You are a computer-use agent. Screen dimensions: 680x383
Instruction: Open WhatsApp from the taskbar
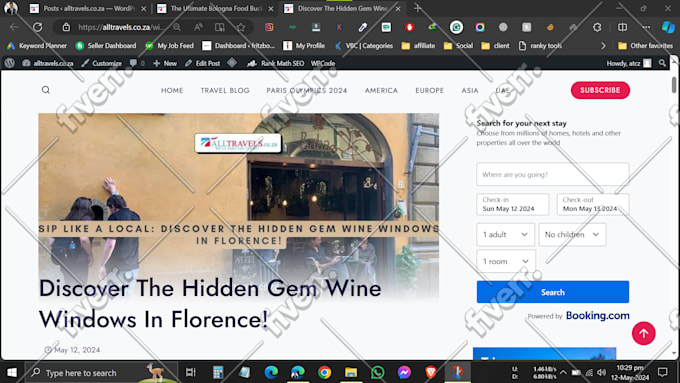point(377,372)
